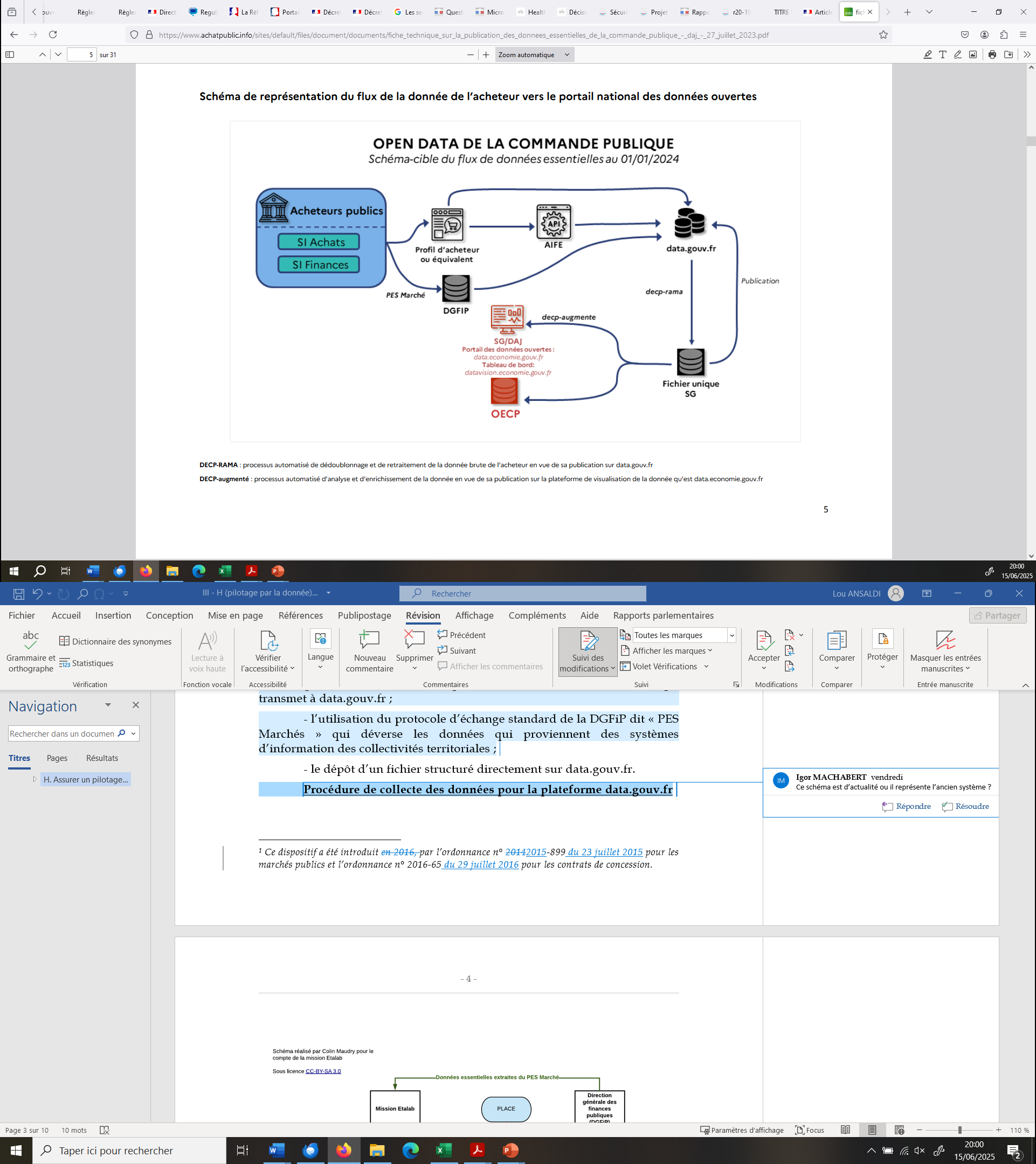Open the Références ribbon tab

(x=300, y=615)
